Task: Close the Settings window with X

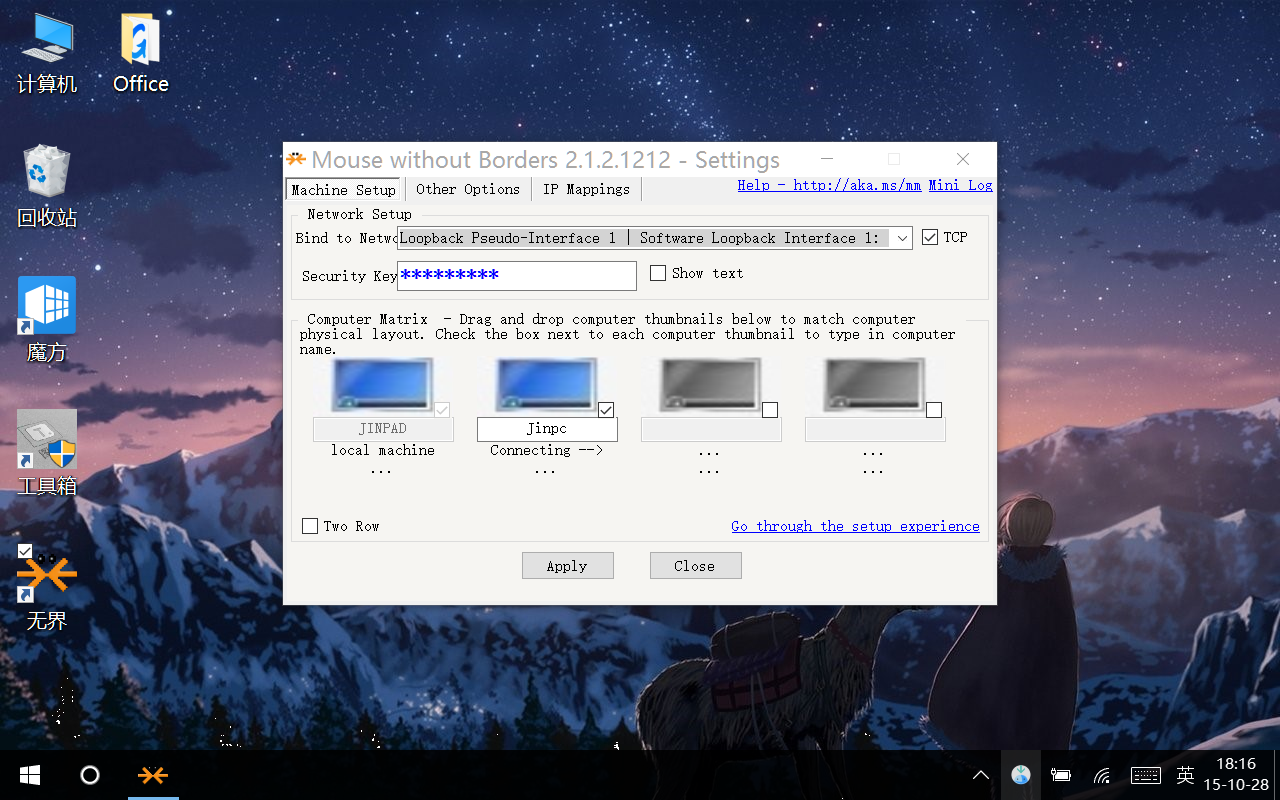Action: [x=963, y=159]
